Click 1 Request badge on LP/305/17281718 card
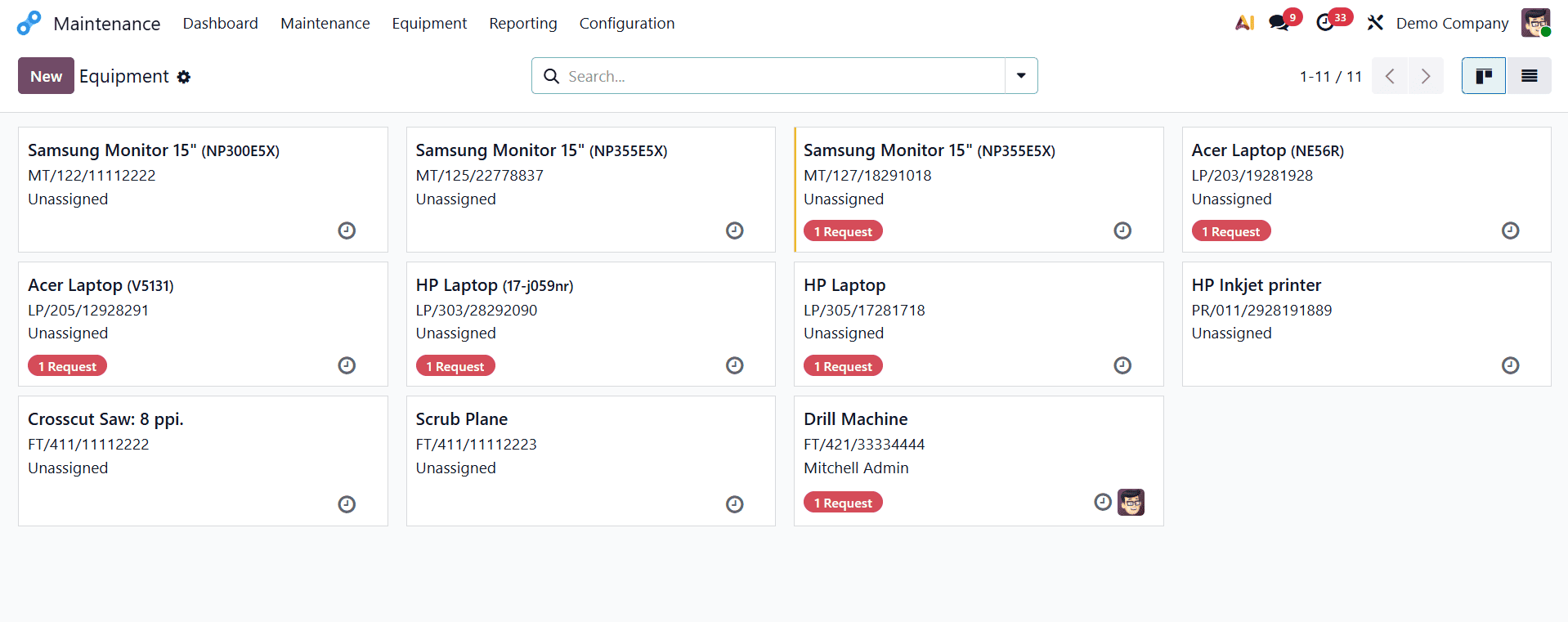The image size is (1568, 622). click(843, 366)
